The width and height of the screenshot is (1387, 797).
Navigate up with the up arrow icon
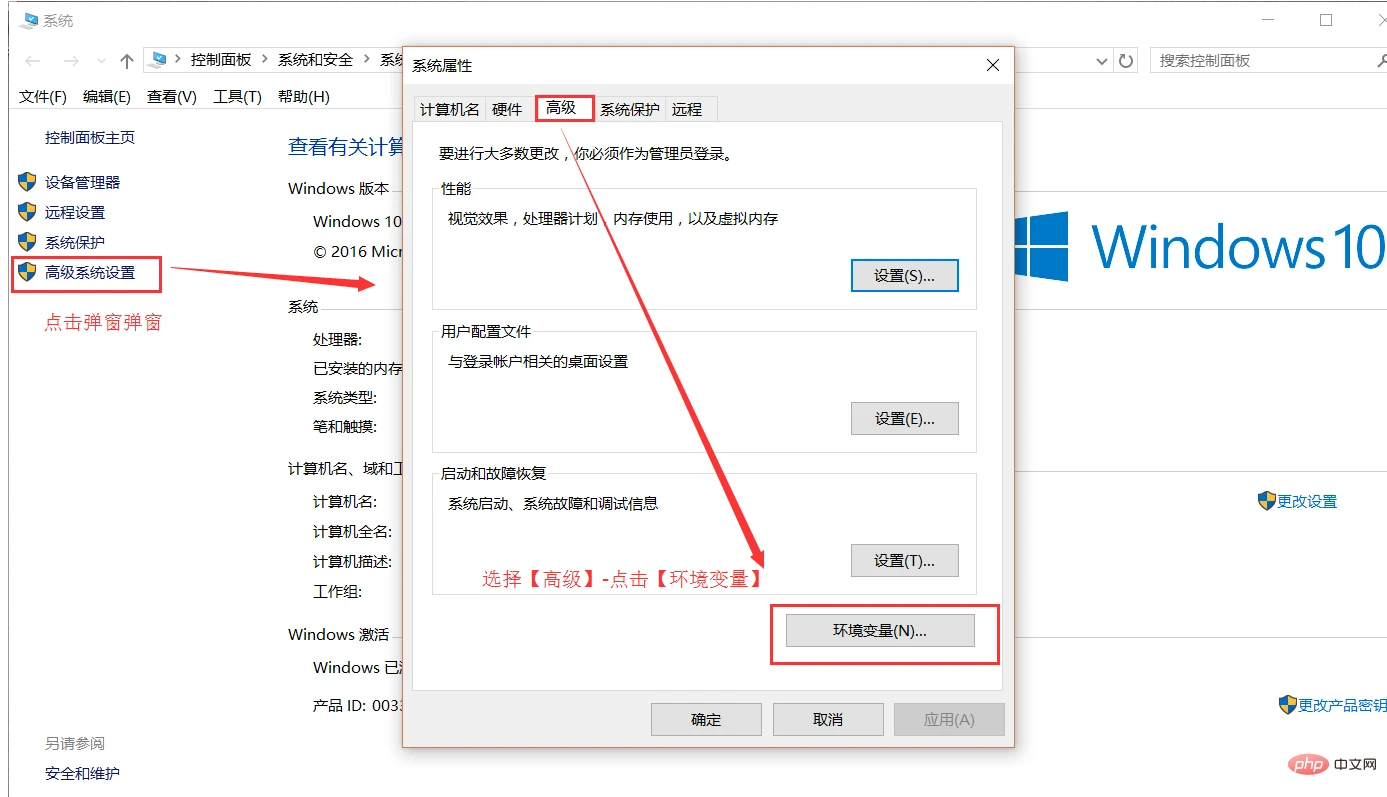pos(126,60)
